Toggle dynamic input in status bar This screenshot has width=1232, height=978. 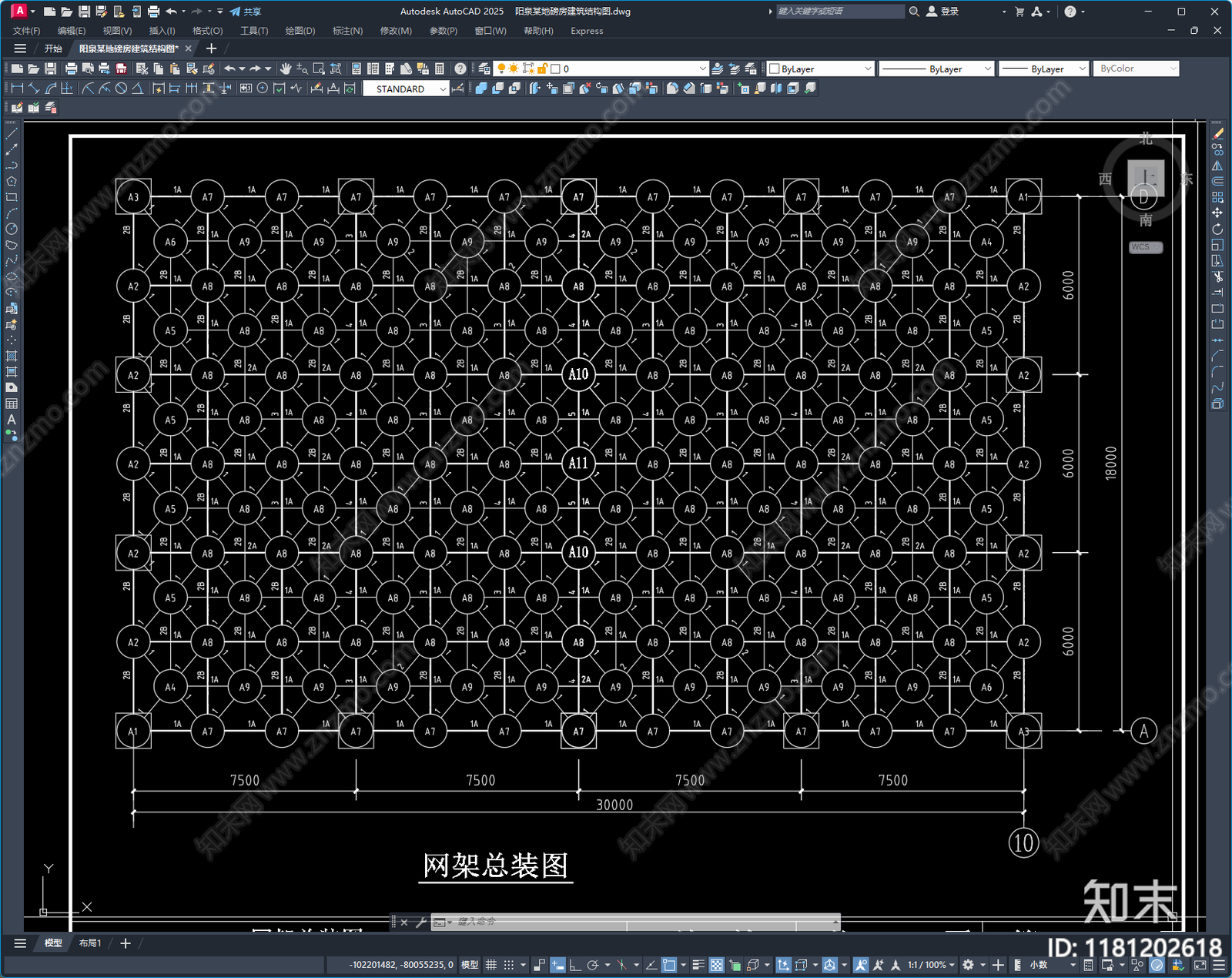tap(557, 965)
